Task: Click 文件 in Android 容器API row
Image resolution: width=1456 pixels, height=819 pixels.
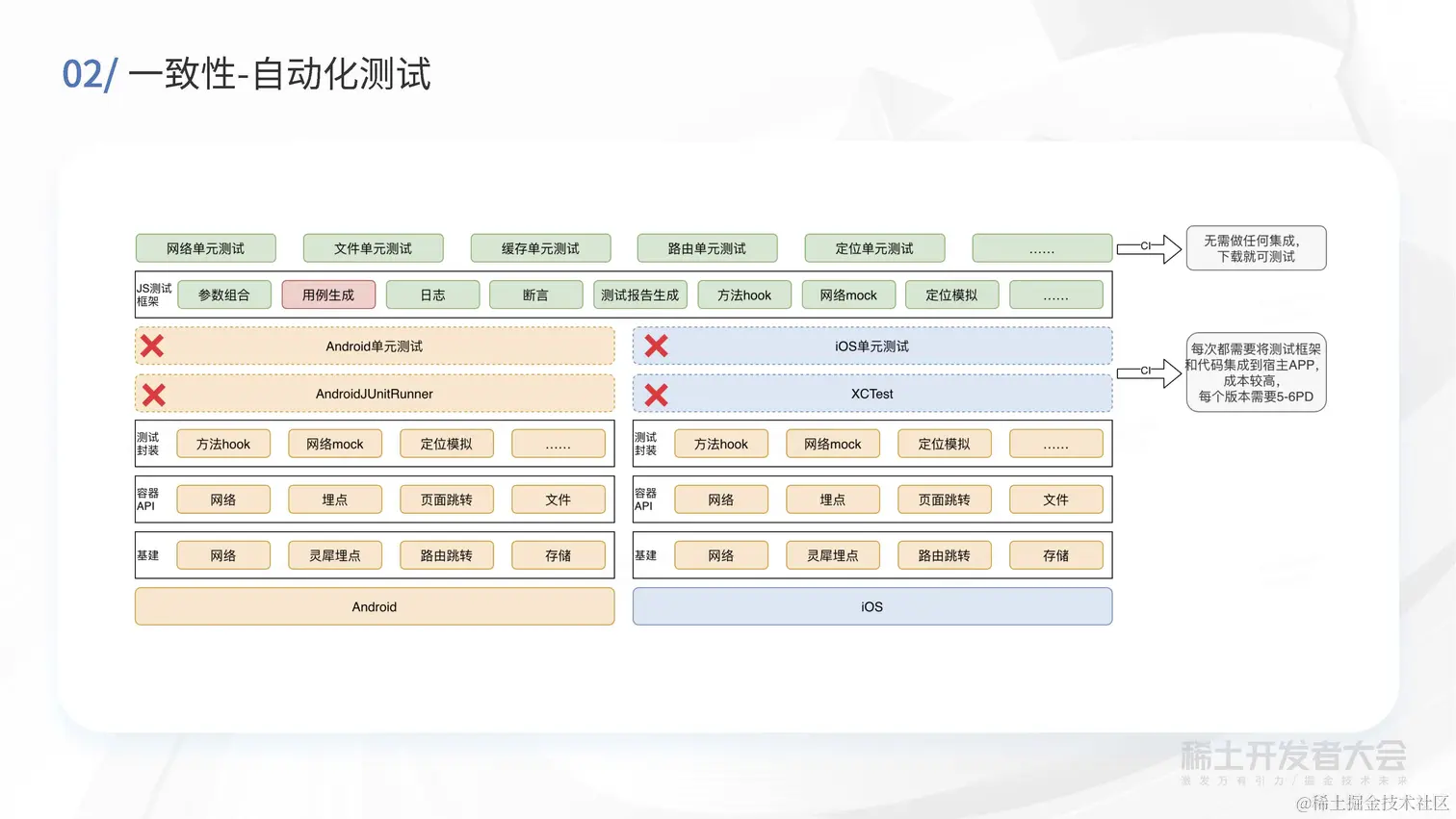Action: [x=559, y=499]
